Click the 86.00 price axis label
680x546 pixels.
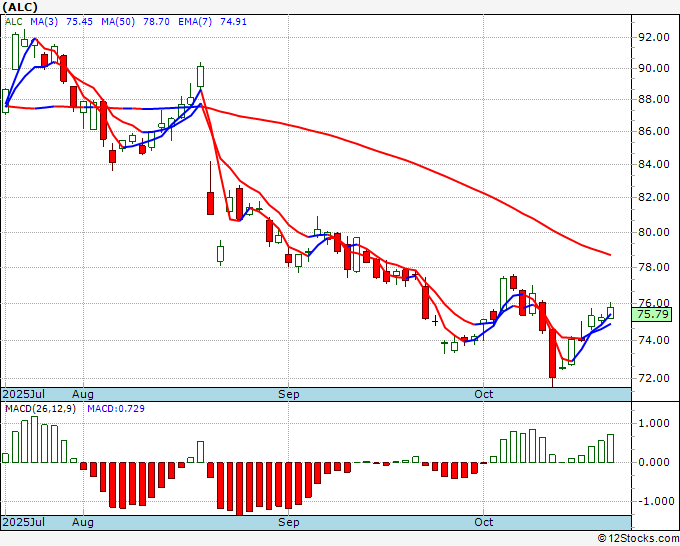click(x=654, y=131)
